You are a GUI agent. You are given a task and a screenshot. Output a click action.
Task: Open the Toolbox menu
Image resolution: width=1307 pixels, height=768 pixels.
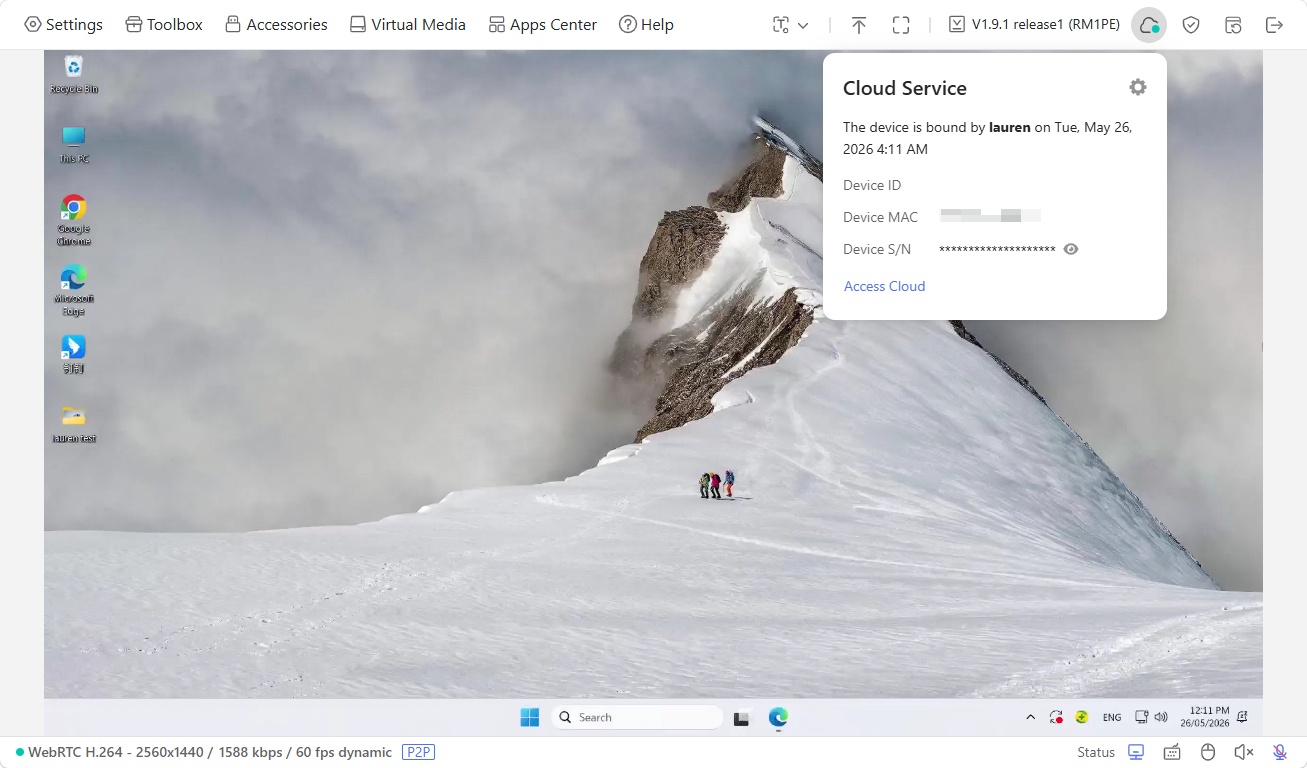click(x=164, y=24)
